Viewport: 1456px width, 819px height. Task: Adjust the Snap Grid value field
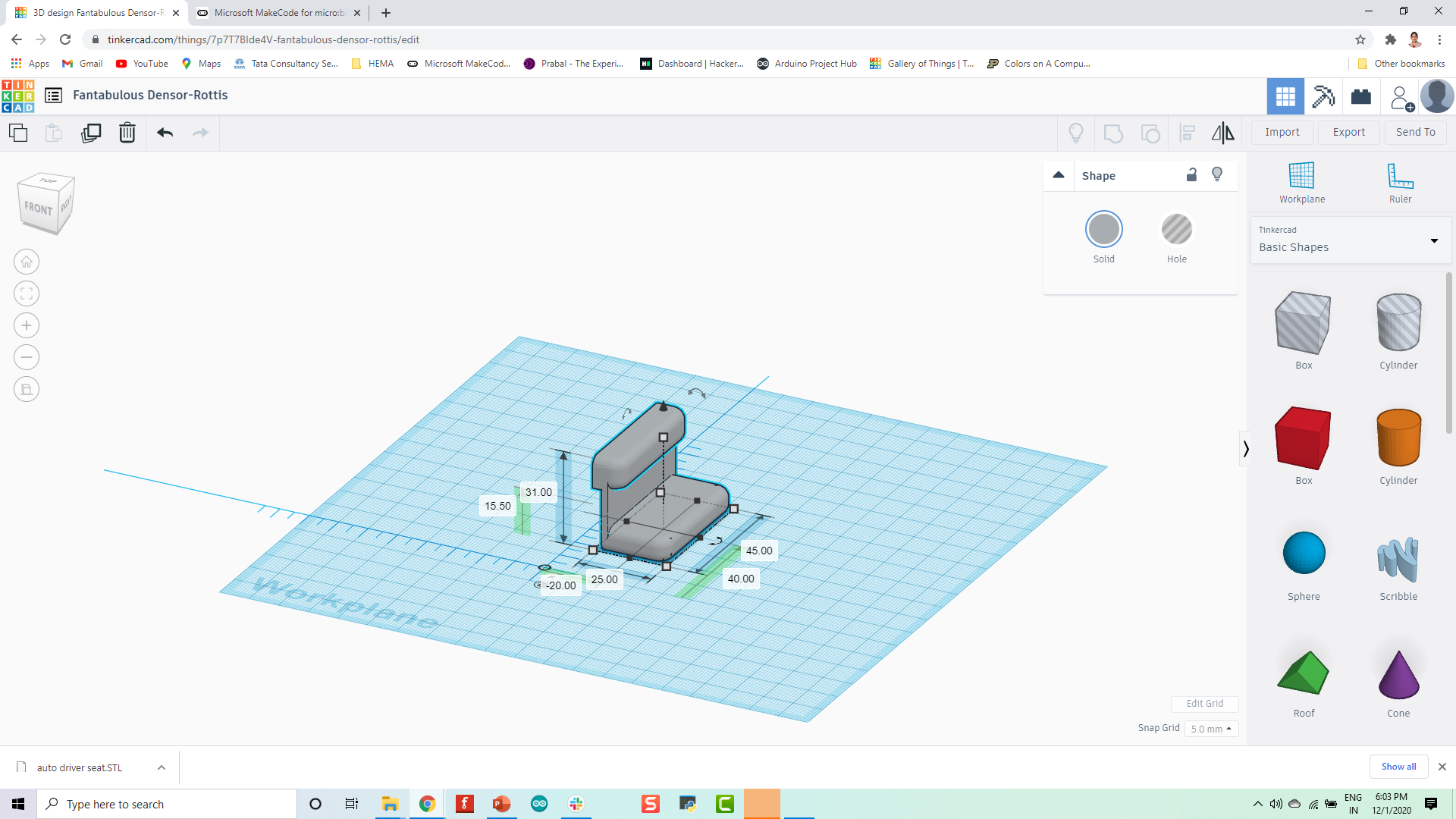1210,728
